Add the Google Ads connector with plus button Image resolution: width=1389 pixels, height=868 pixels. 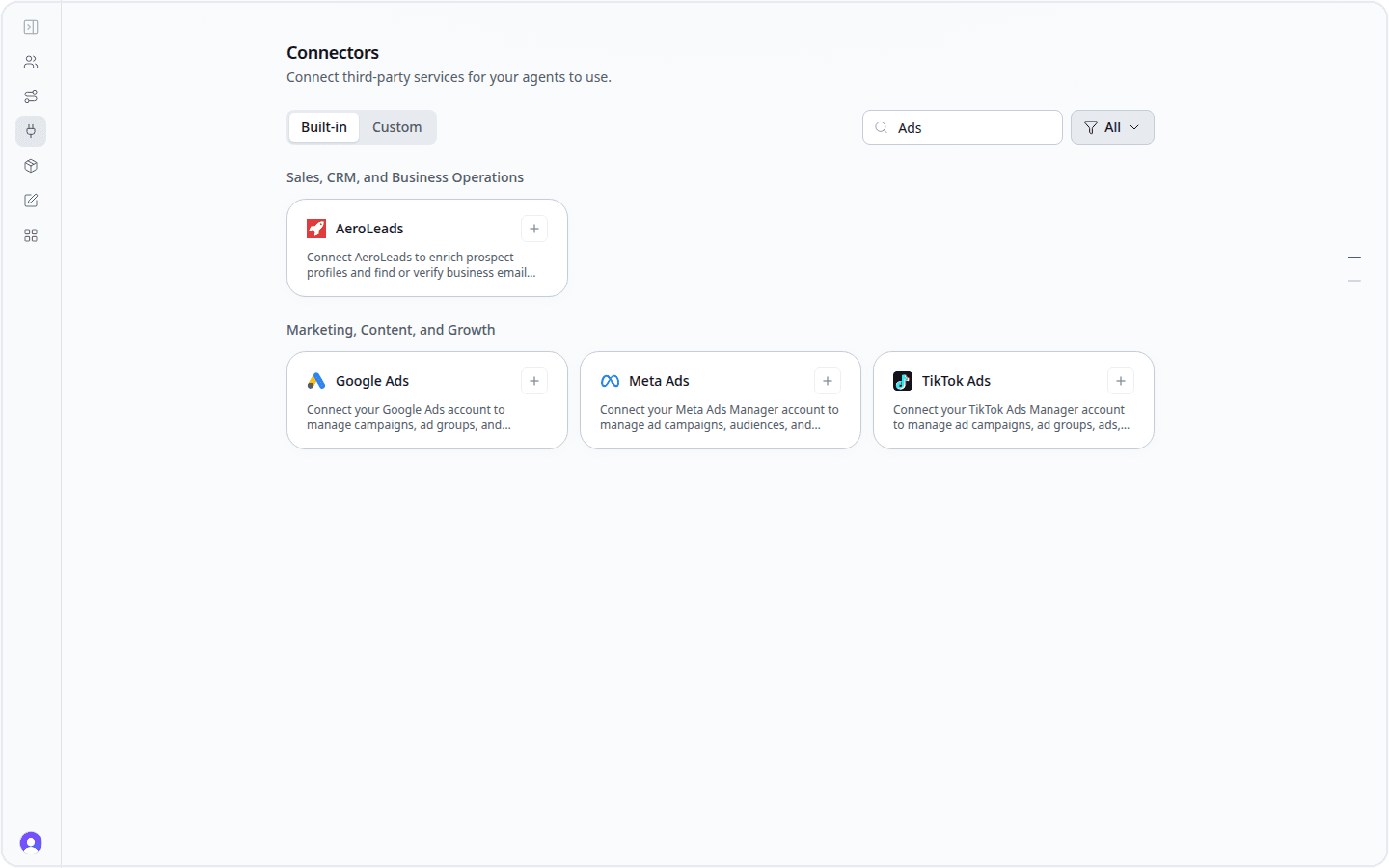tap(534, 381)
